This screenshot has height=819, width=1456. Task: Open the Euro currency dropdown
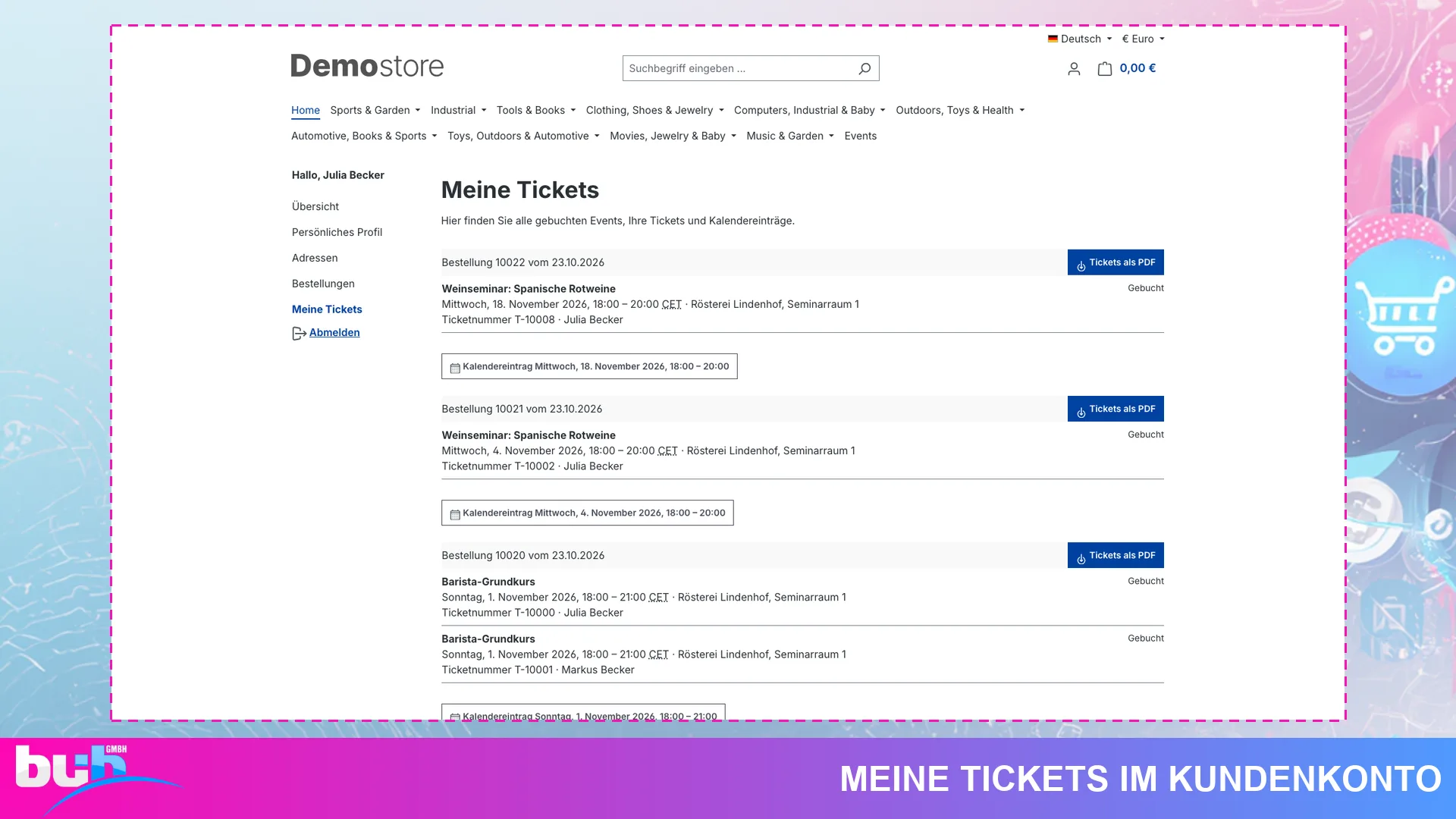coord(1143,39)
